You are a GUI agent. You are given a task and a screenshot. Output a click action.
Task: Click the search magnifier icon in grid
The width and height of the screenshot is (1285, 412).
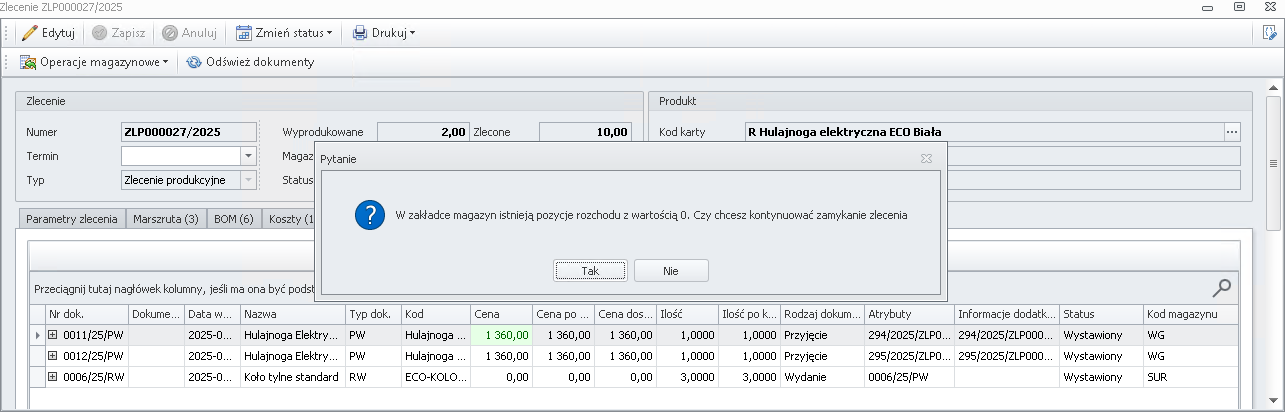click(1221, 288)
